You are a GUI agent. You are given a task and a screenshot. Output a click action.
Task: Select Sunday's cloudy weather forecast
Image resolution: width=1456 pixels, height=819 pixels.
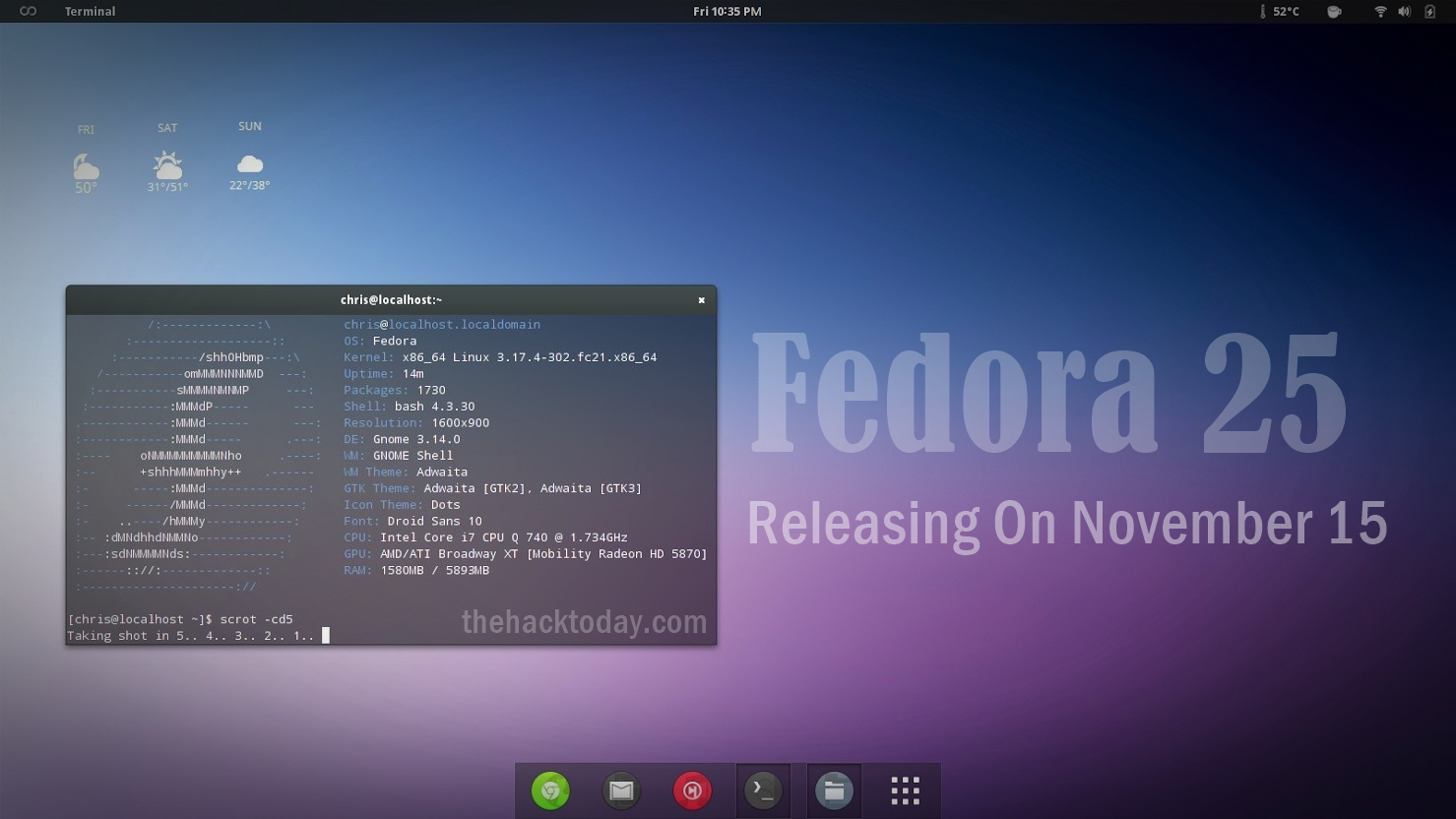click(249, 163)
